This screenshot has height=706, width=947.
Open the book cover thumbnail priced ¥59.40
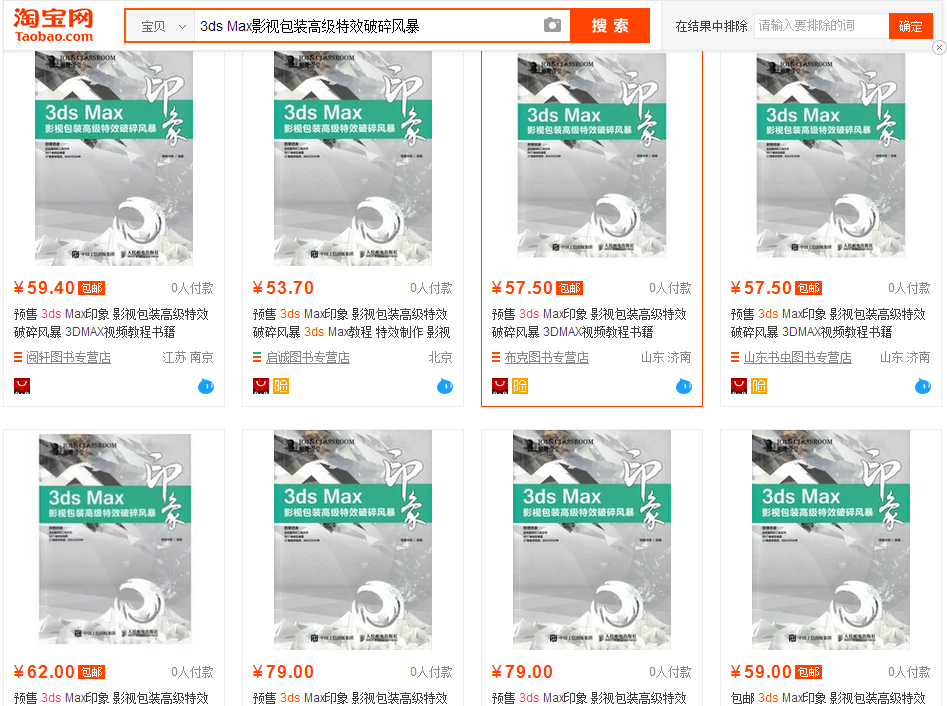pos(114,158)
